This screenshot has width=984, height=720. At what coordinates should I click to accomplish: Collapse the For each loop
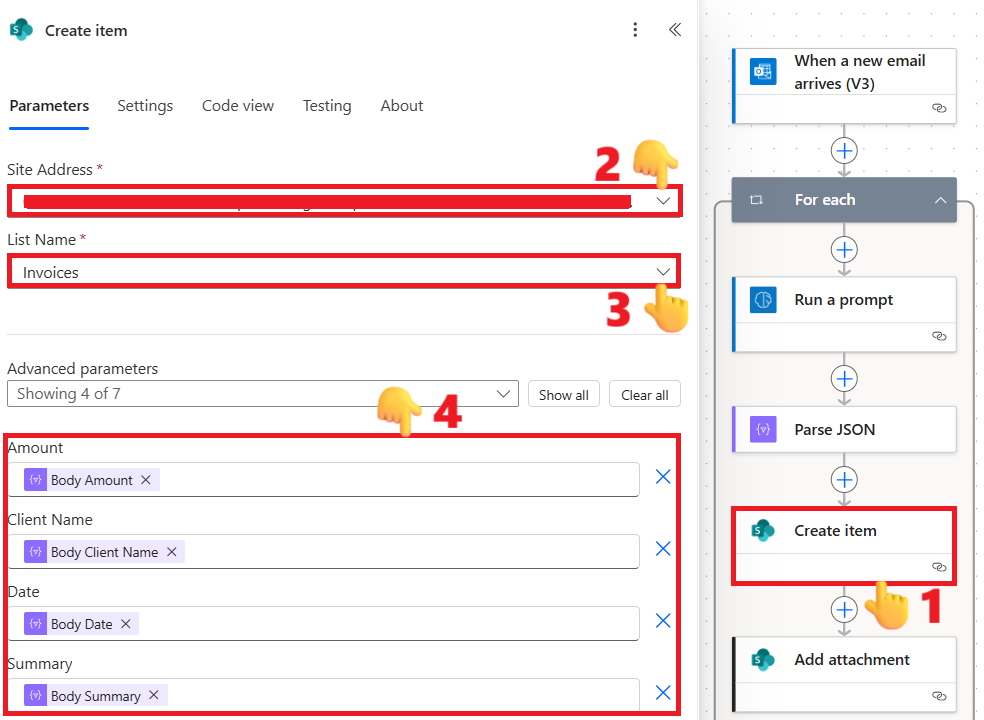940,200
